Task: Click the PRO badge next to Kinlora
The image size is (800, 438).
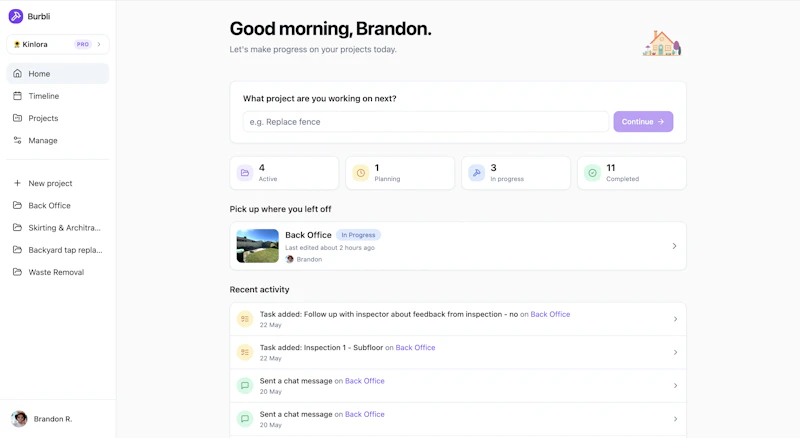Action: tap(83, 44)
